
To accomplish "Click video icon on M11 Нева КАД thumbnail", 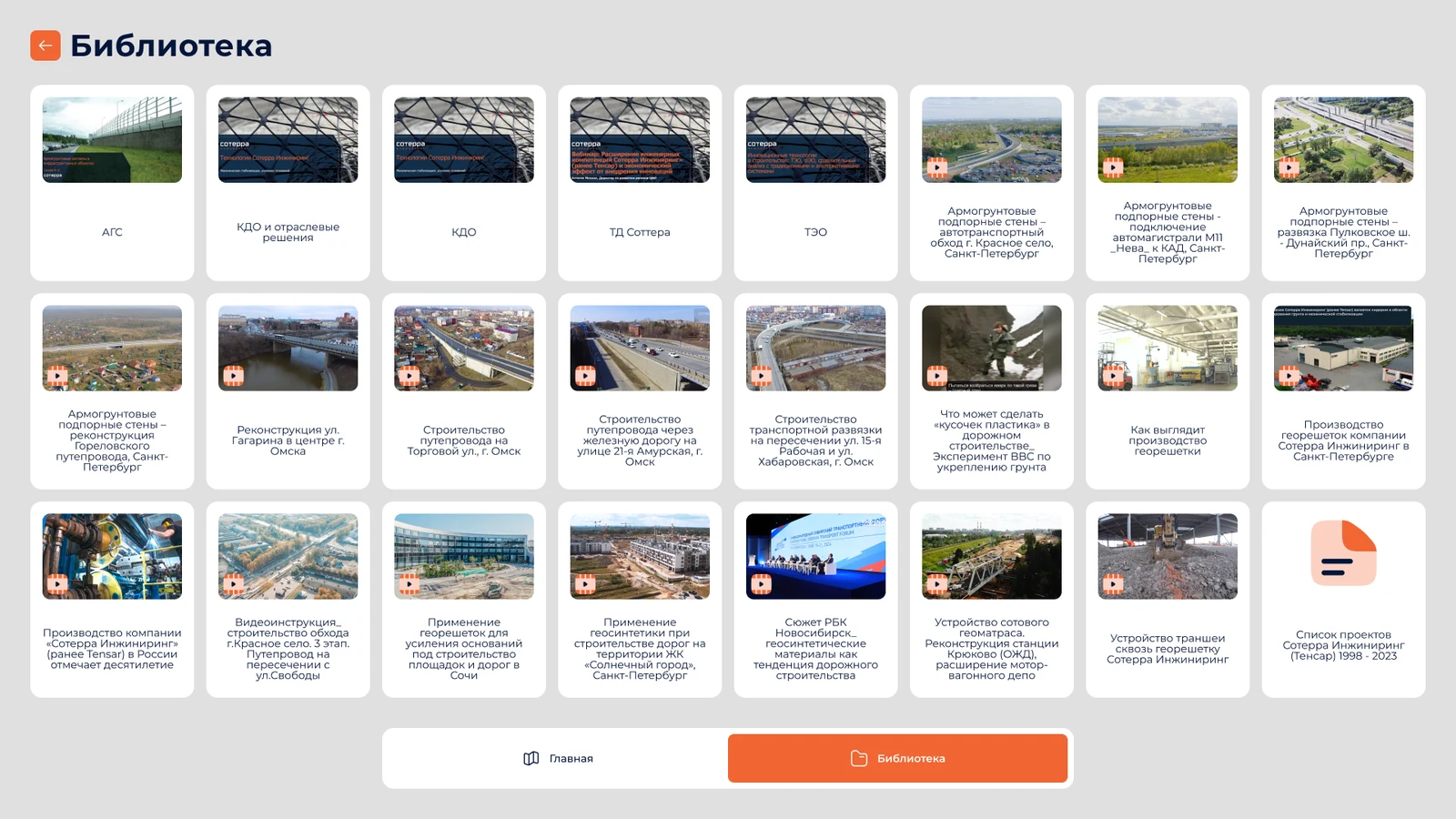I will click(1113, 167).
